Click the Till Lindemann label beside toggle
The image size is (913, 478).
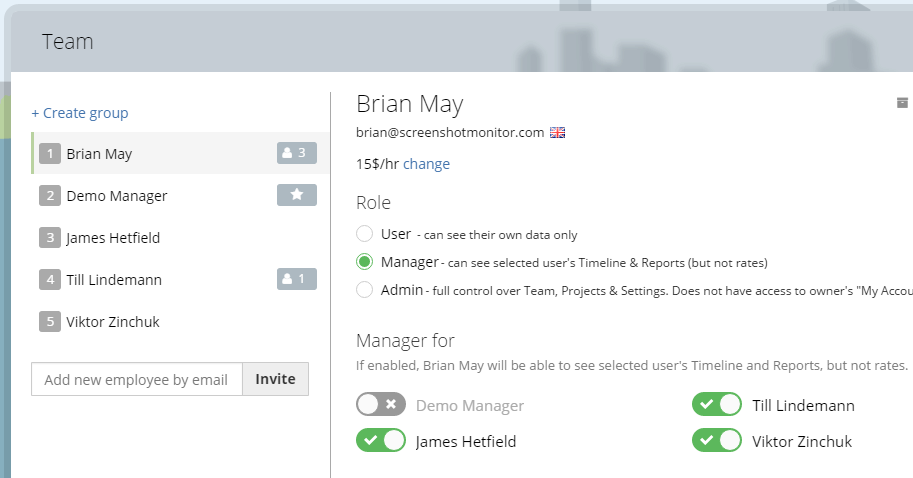click(804, 406)
